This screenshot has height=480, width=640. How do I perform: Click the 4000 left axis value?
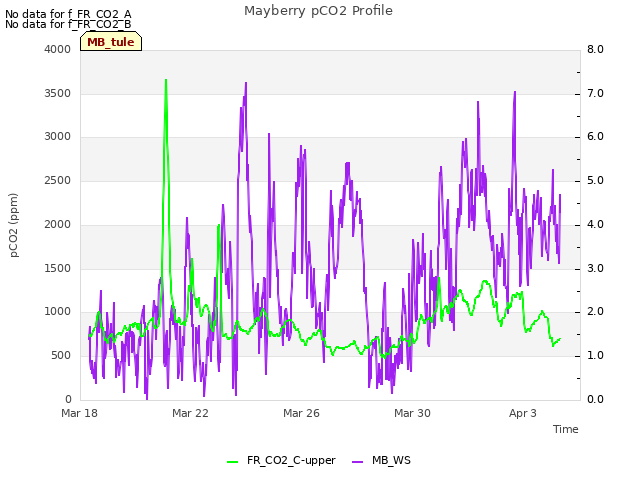(x=58, y=49)
